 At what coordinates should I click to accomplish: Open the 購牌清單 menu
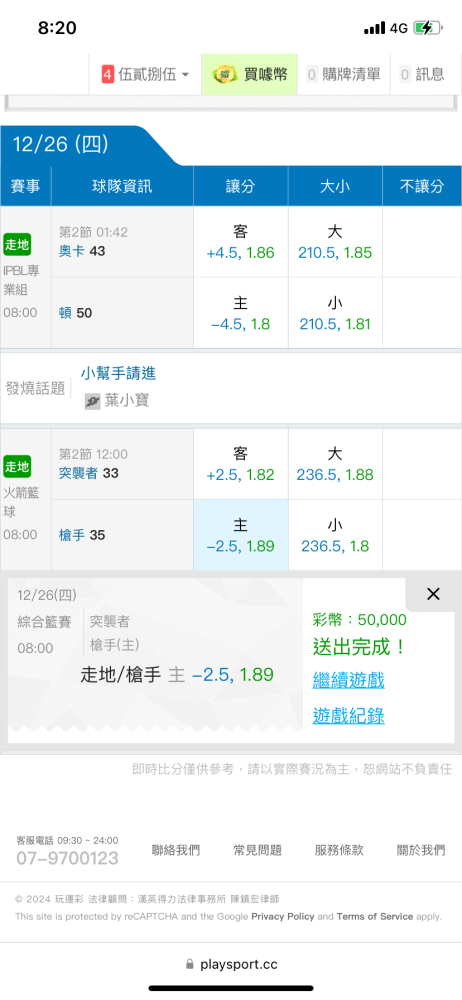pyautogui.click(x=343, y=75)
